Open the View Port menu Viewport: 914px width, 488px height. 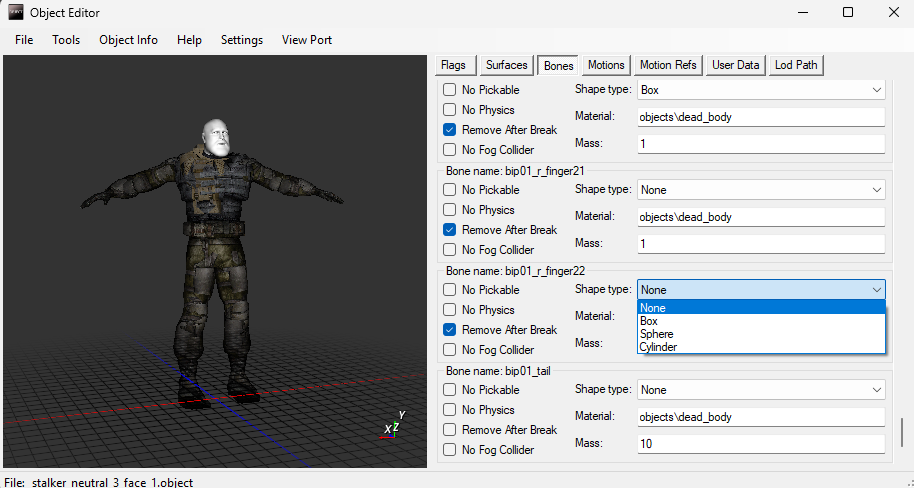tap(307, 40)
